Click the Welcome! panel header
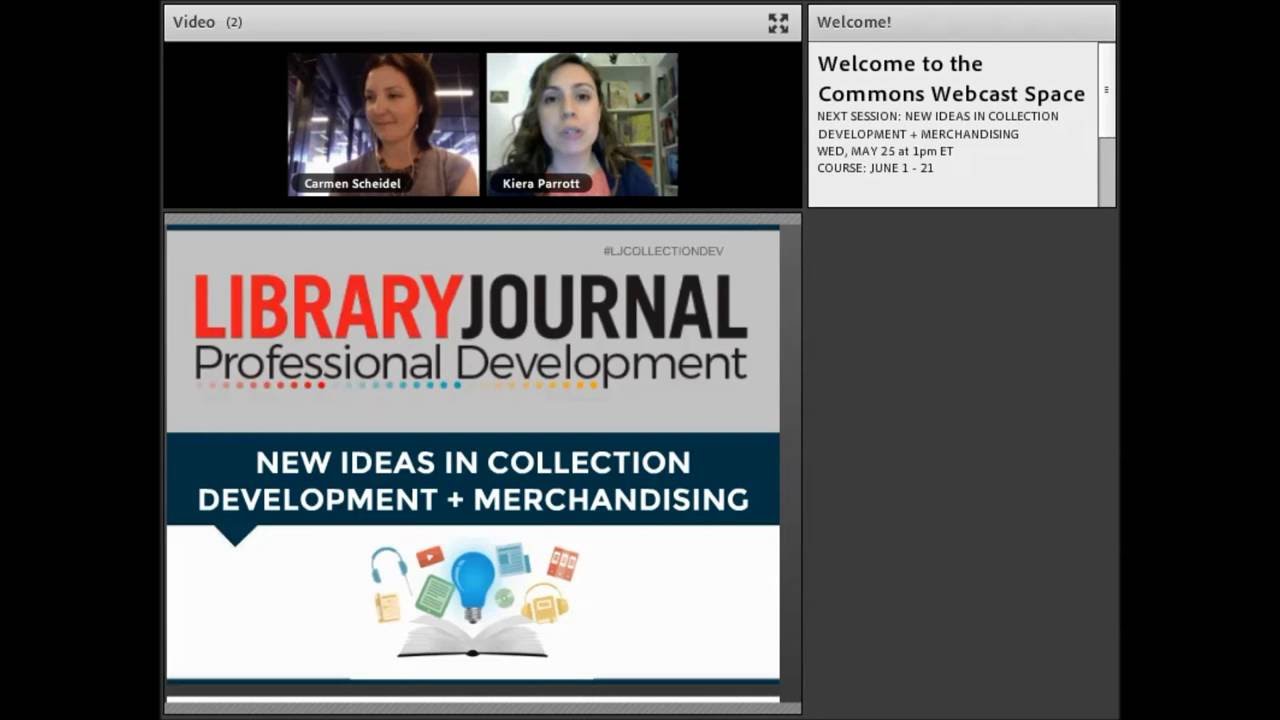Image resolution: width=1280 pixels, height=720 pixels. coord(961,22)
